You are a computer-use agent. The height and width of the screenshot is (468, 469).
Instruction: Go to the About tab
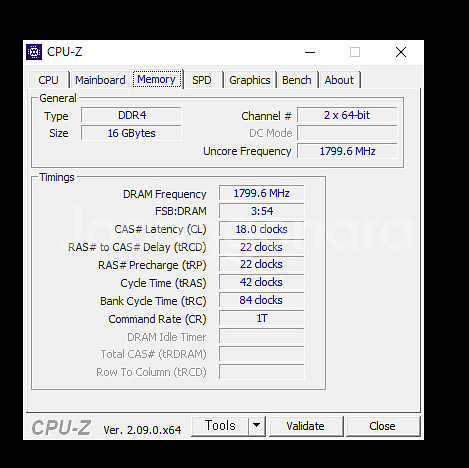pyautogui.click(x=339, y=80)
